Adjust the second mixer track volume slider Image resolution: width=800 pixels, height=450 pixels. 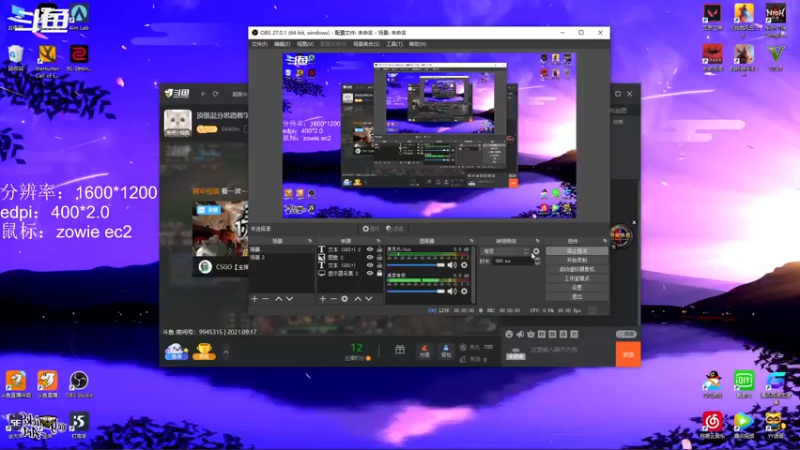[x=416, y=291]
